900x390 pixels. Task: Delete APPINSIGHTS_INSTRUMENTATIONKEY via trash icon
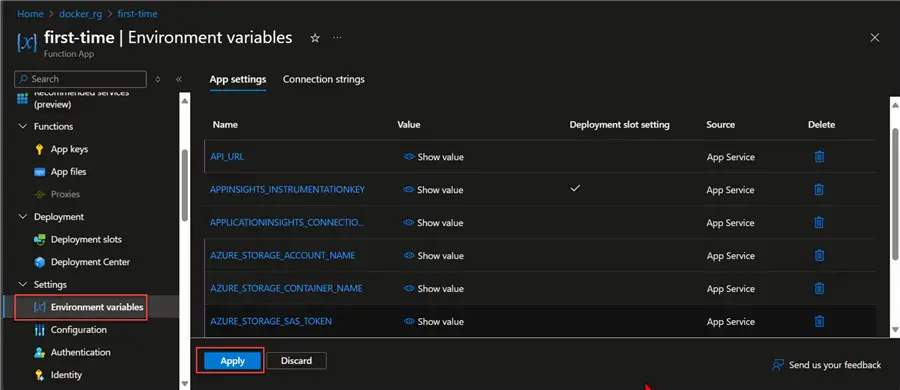819,190
